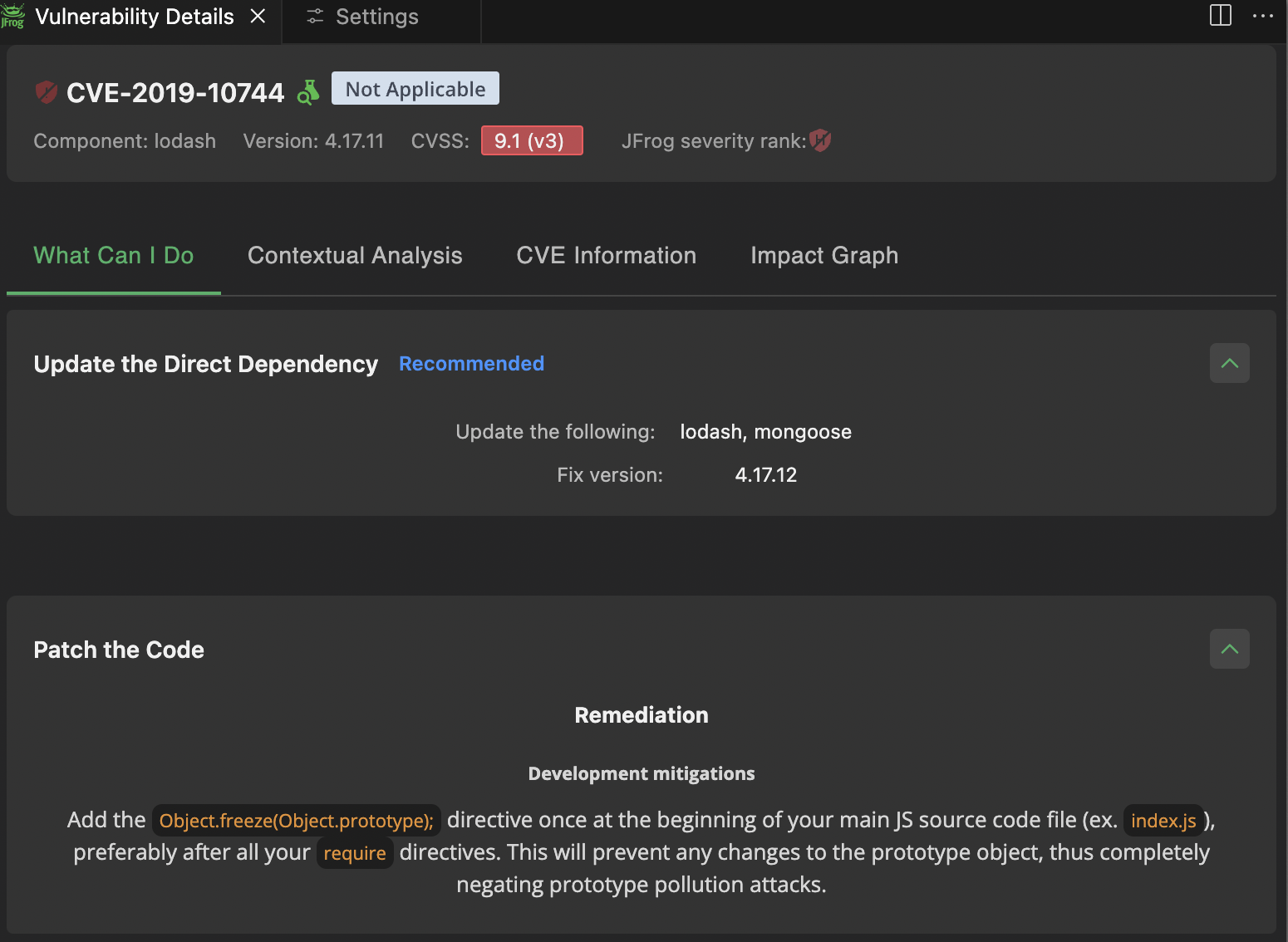View the Impact Graph tab
Image resolution: width=1288 pixels, height=942 pixels.
tap(823, 256)
